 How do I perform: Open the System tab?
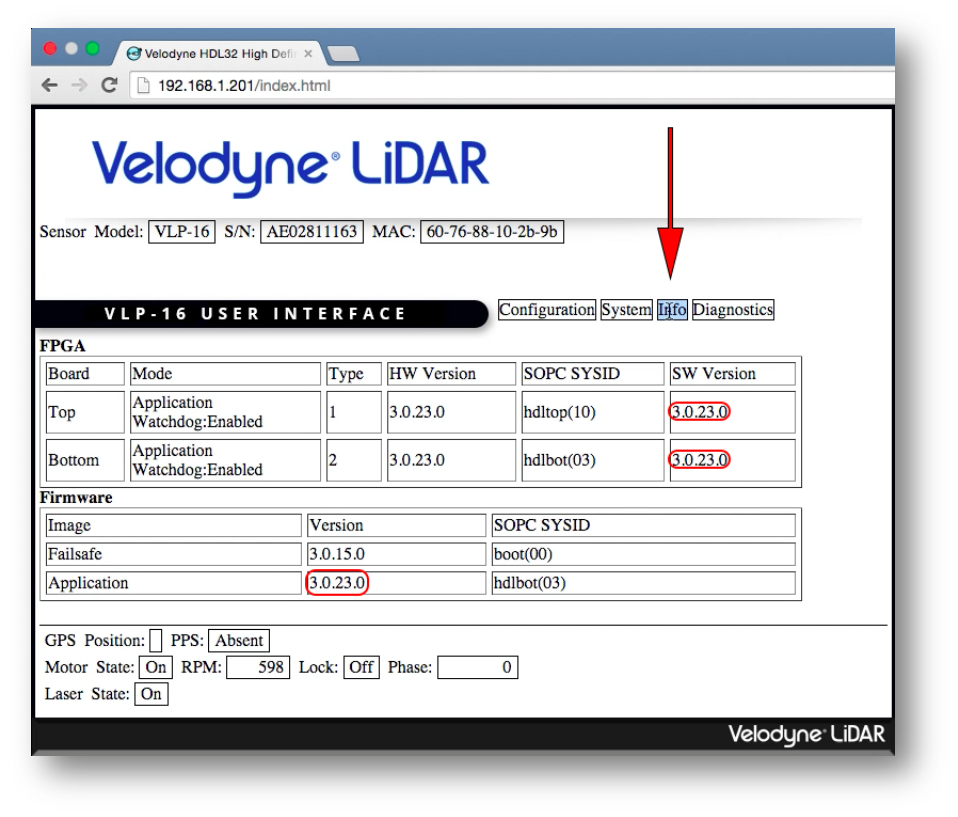626,310
